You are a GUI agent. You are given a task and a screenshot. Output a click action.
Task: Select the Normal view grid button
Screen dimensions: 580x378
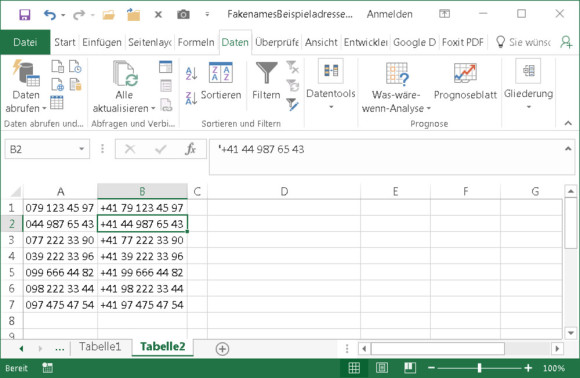[x=354, y=368]
